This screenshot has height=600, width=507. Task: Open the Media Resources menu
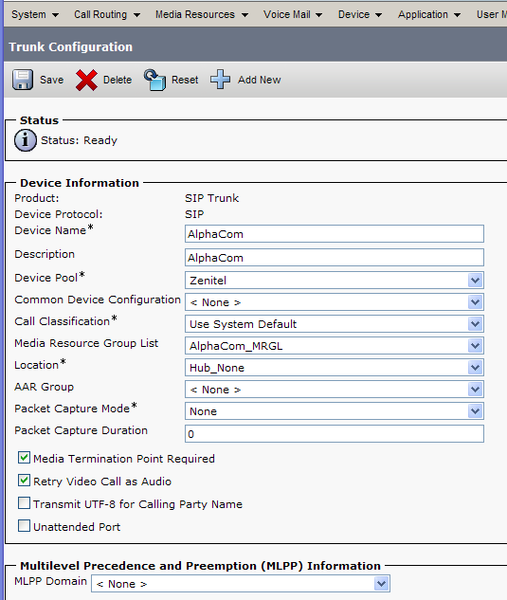(201, 15)
